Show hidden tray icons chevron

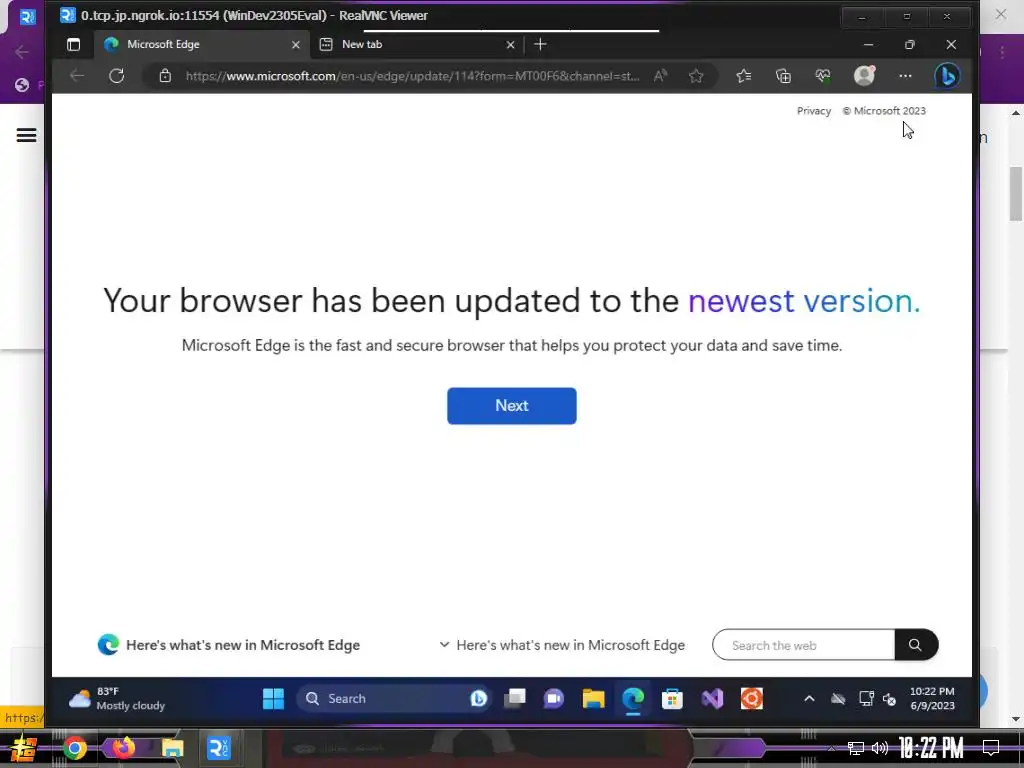[x=809, y=699]
